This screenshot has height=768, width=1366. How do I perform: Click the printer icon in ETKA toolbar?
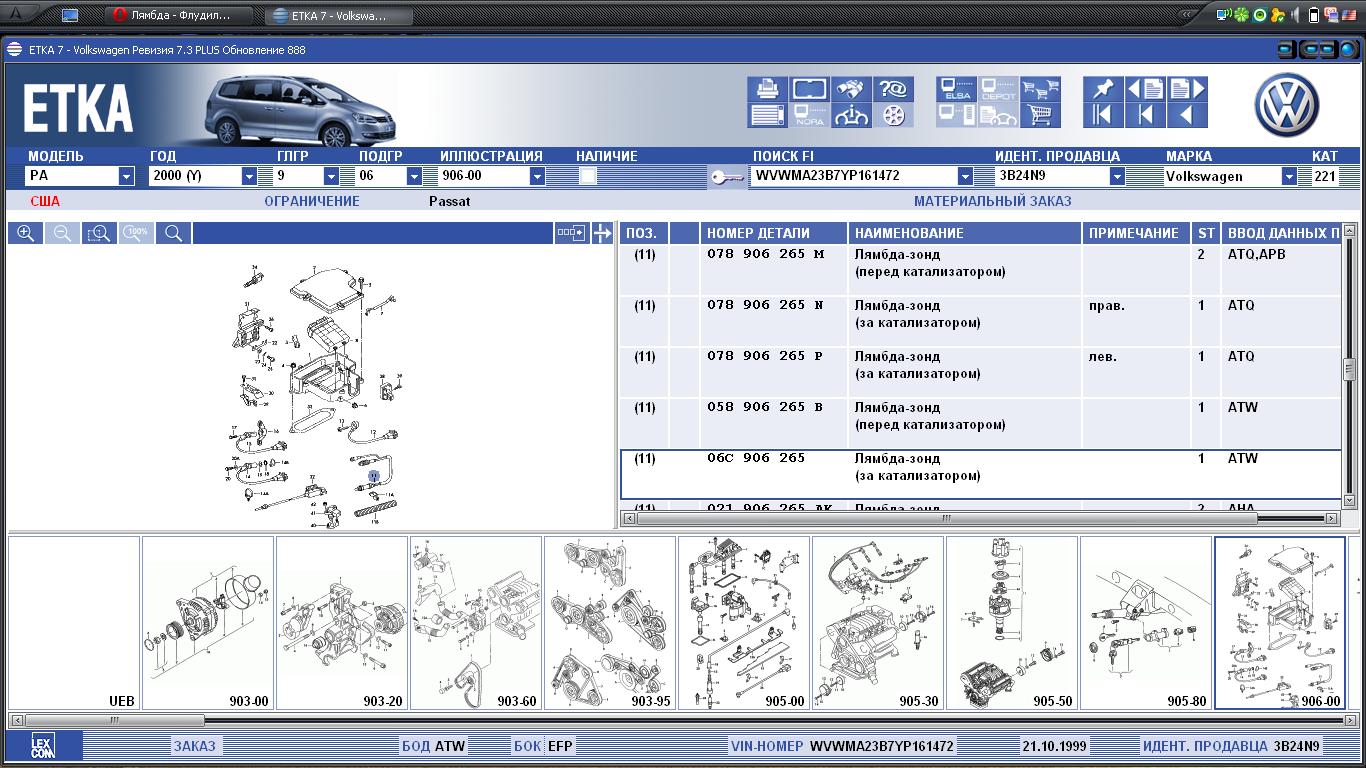[x=767, y=89]
